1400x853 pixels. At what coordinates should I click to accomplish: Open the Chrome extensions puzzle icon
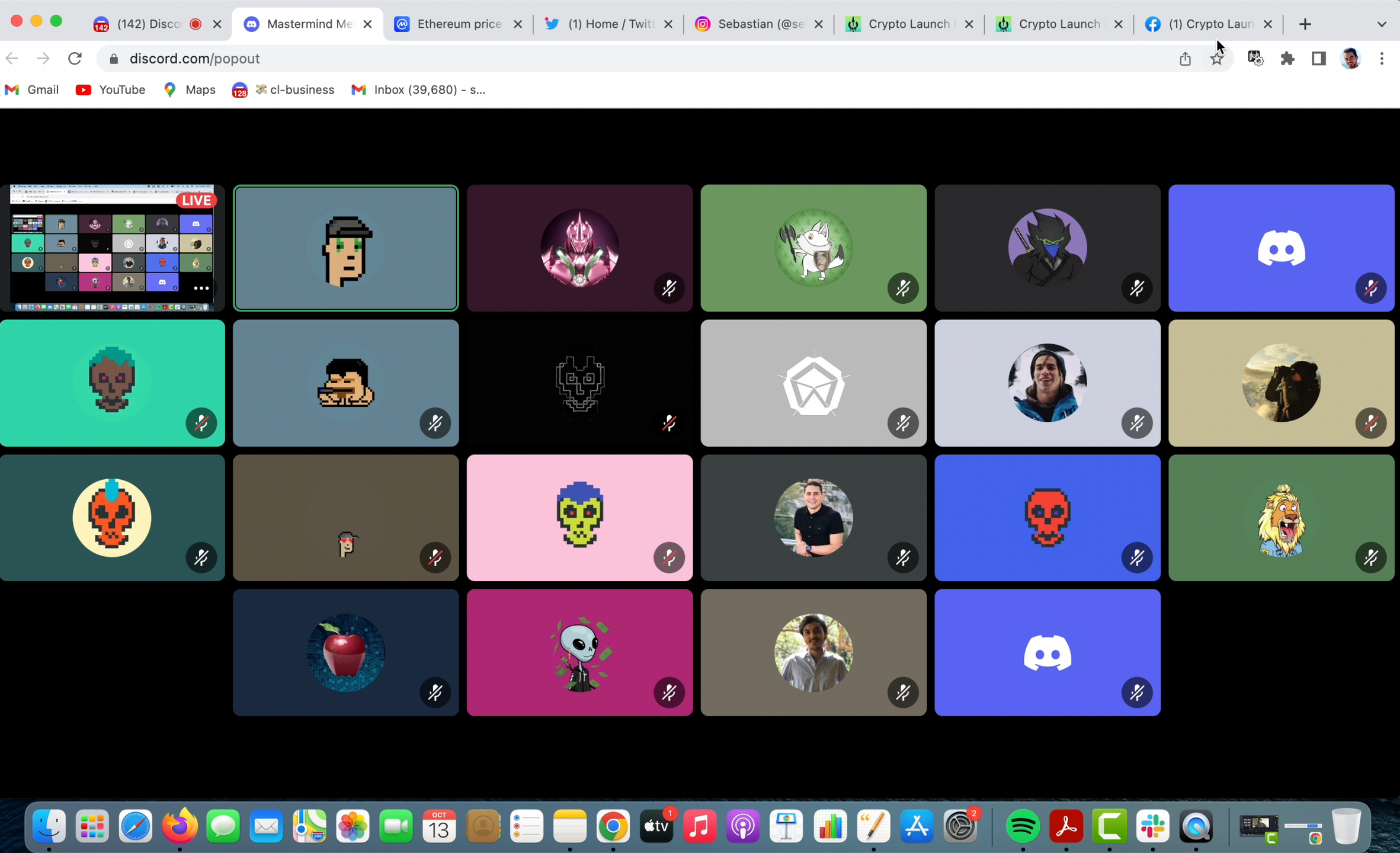(1287, 59)
